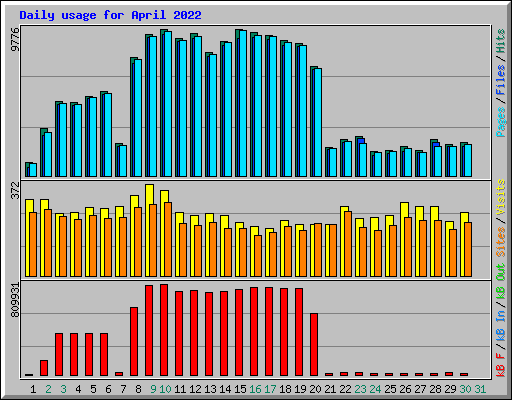Click x-axis day label '11'
Screen dimensions: 512x400
[x=180, y=389]
